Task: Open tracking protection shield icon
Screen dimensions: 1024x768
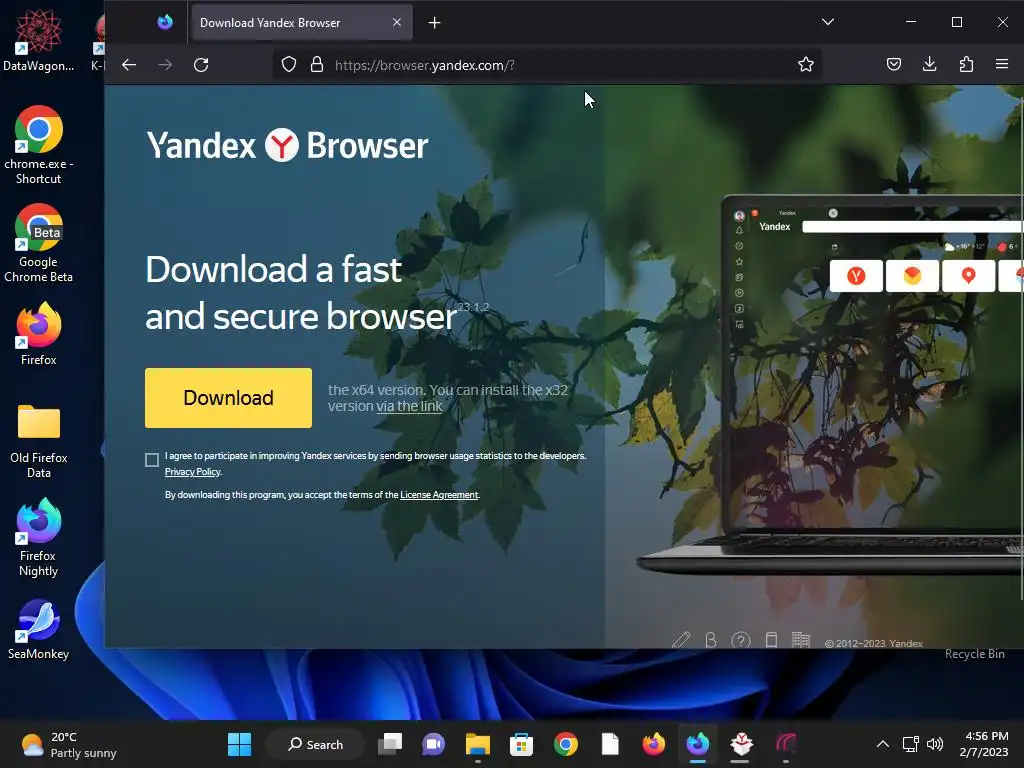Action: (x=289, y=65)
